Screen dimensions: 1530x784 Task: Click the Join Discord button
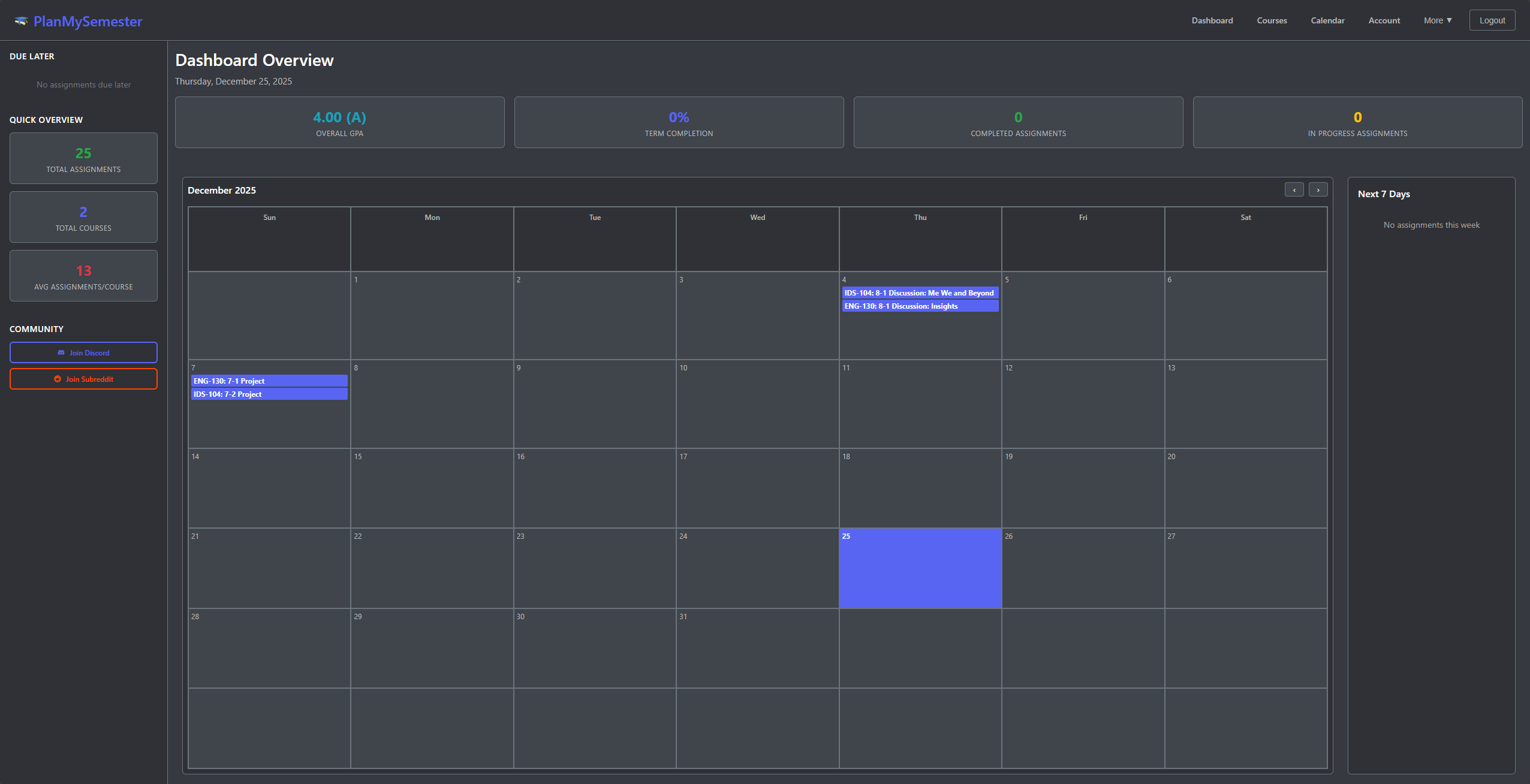coord(83,352)
